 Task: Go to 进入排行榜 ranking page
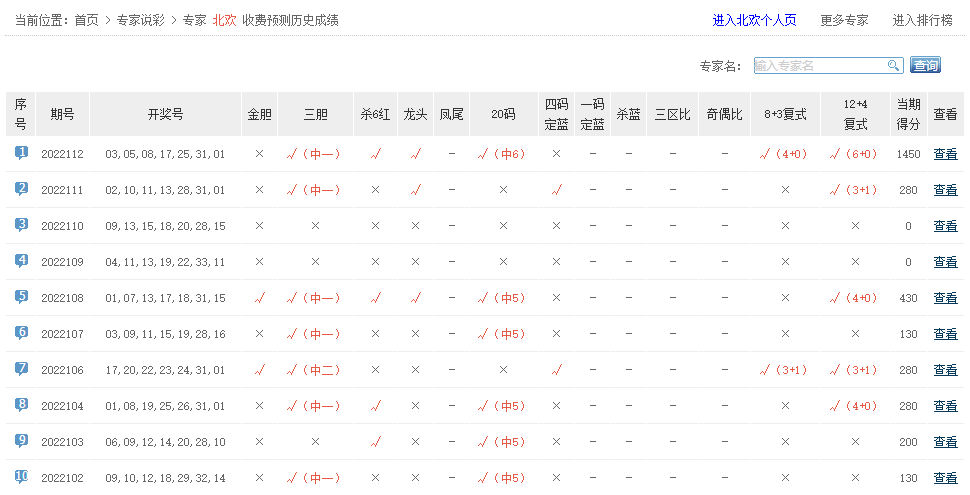pos(924,20)
